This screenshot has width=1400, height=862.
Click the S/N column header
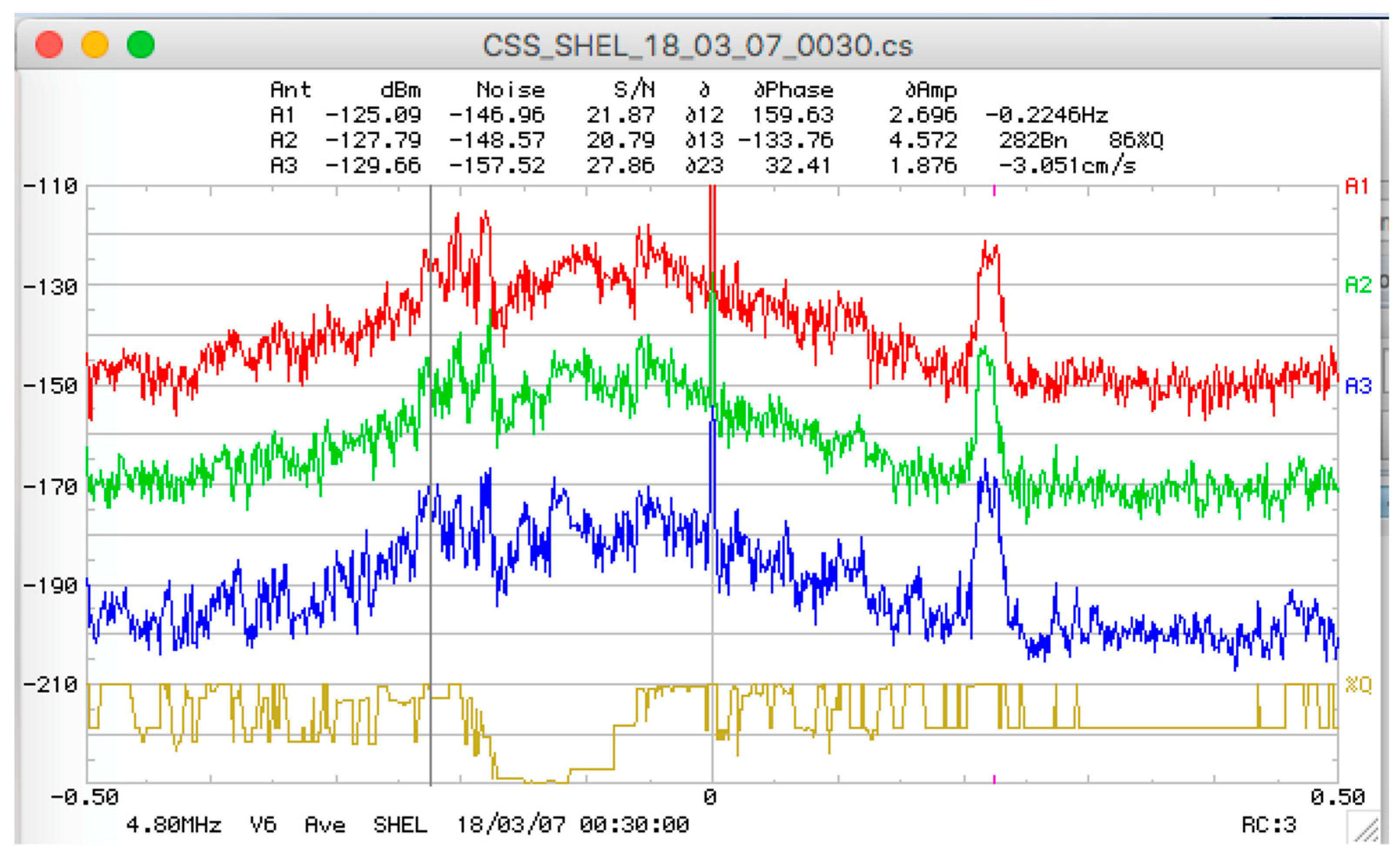(x=635, y=90)
